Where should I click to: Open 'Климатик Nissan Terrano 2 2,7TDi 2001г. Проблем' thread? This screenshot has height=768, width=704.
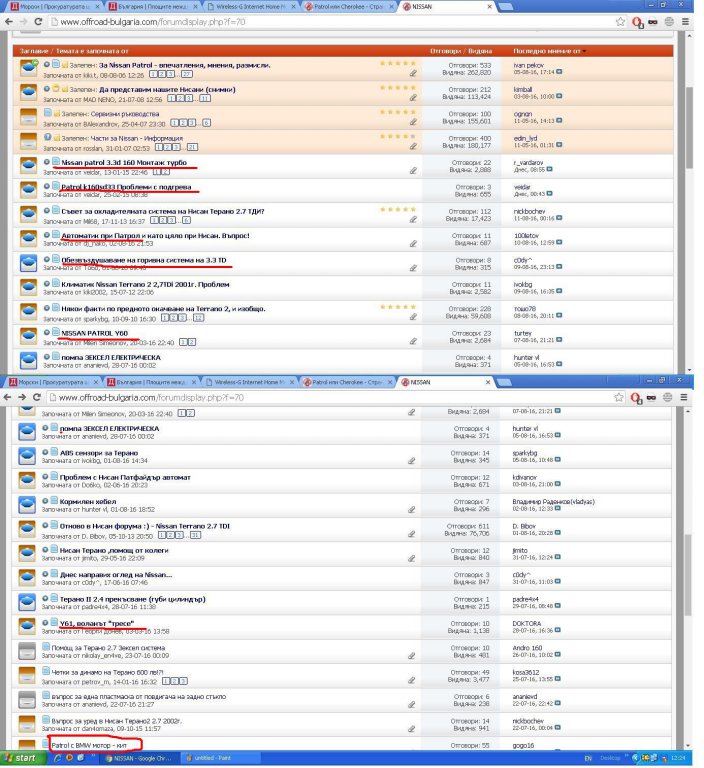[145, 285]
